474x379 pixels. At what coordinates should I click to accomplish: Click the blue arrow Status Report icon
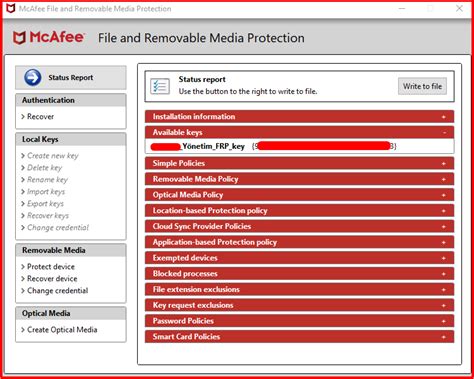pyautogui.click(x=32, y=78)
